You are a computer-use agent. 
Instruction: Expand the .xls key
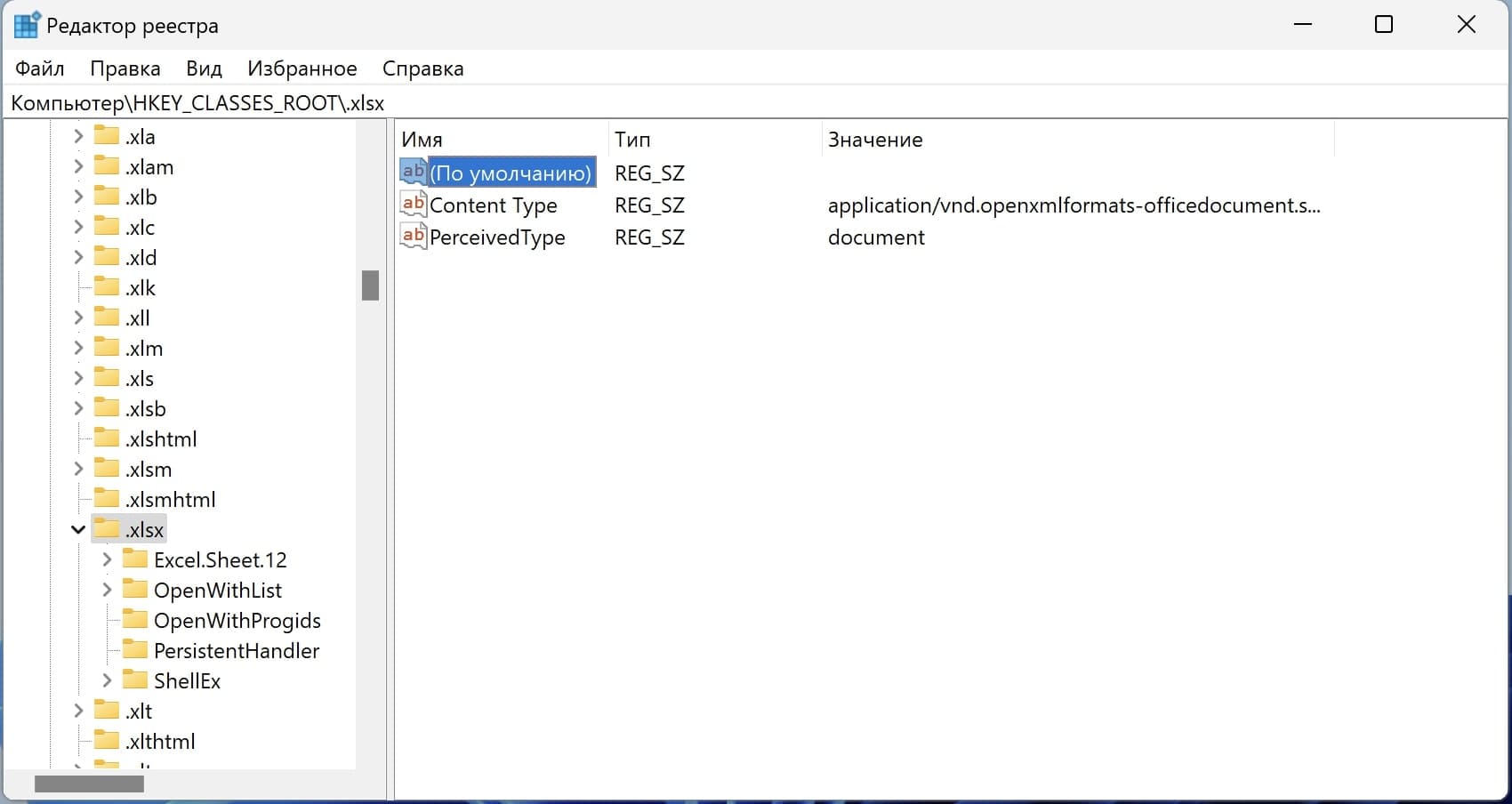point(78,378)
